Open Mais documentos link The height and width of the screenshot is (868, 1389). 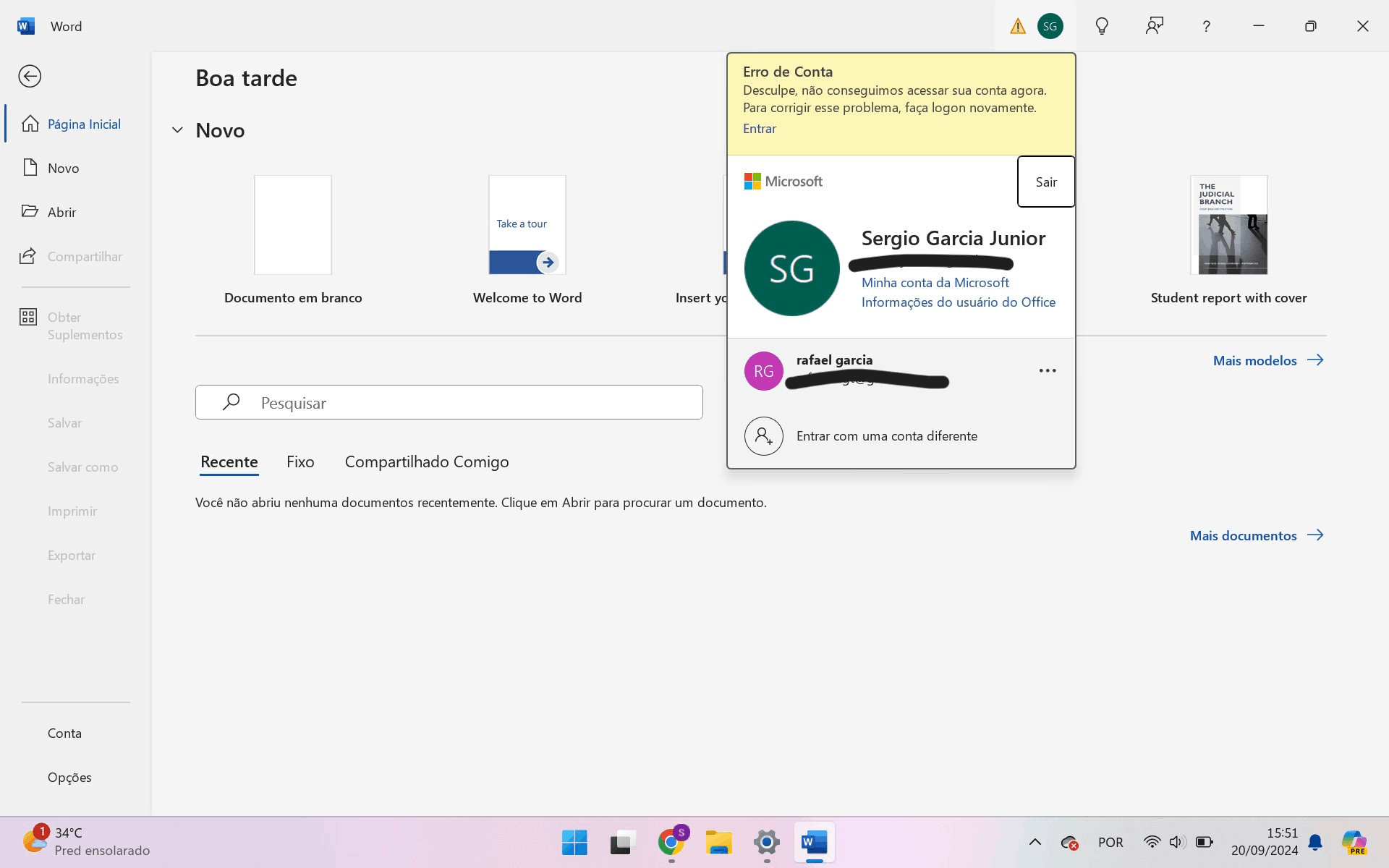1257,535
